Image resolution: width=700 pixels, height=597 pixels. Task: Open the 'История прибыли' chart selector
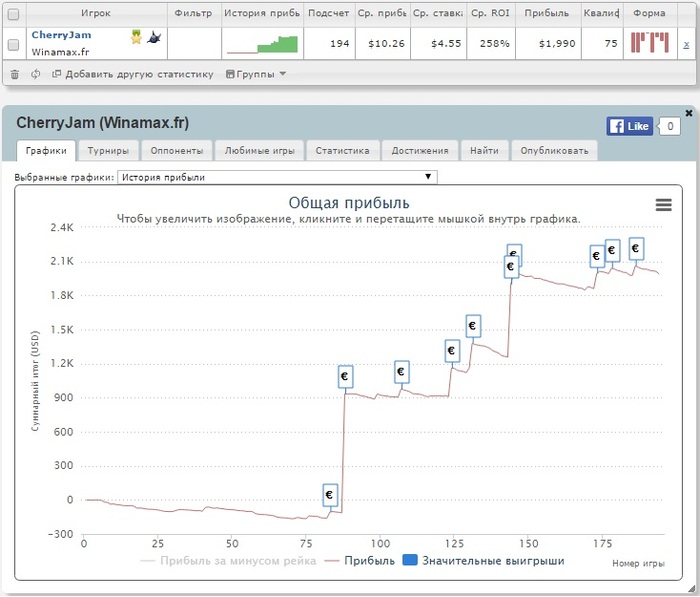[277, 177]
